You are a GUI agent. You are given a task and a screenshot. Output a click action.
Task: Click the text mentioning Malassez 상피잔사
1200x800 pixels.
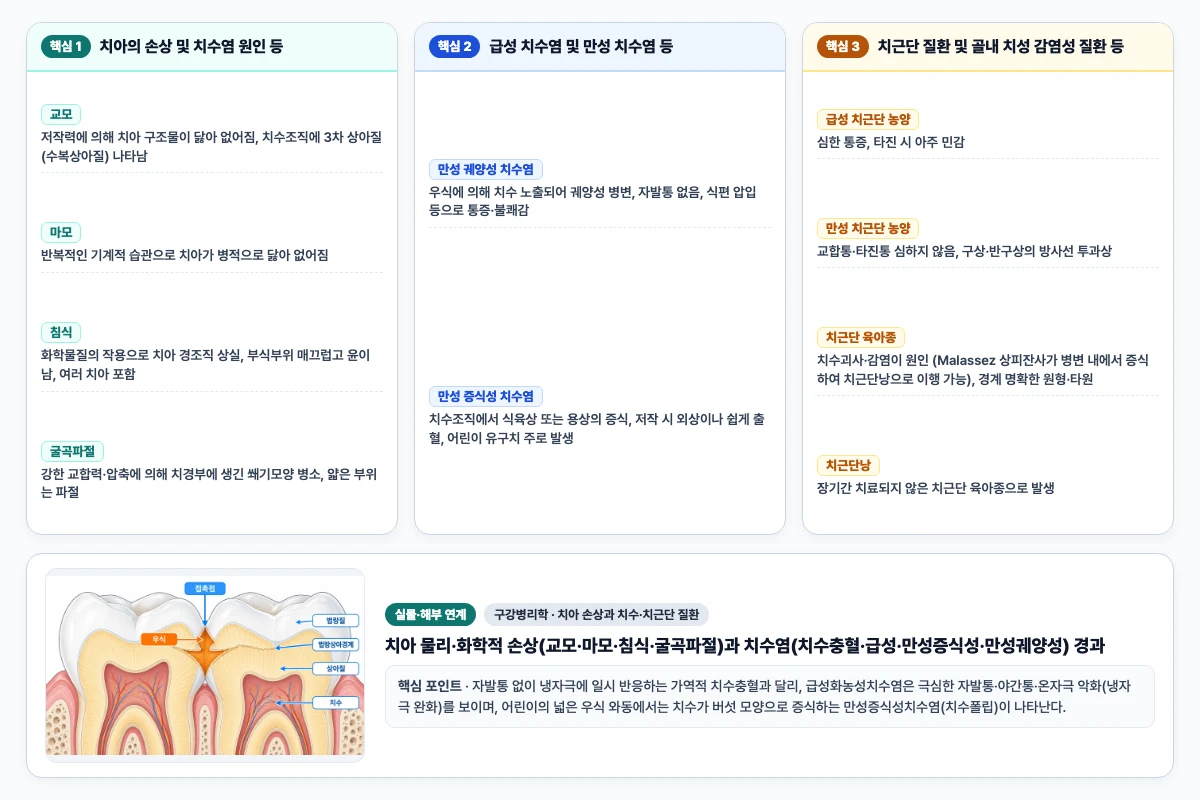[983, 369]
